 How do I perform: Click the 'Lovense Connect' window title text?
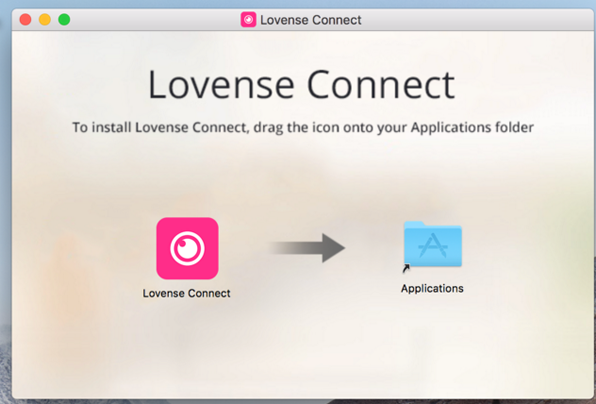pyautogui.click(x=311, y=20)
